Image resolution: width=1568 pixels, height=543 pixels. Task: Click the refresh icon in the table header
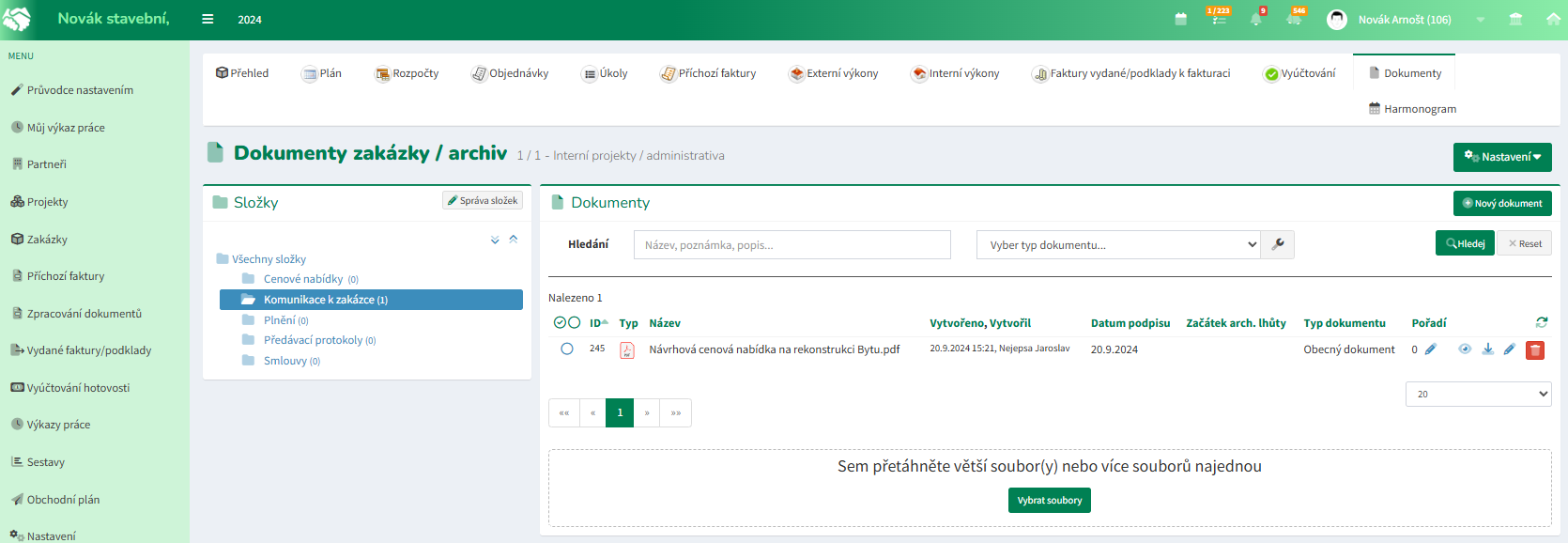[1542, 322]
